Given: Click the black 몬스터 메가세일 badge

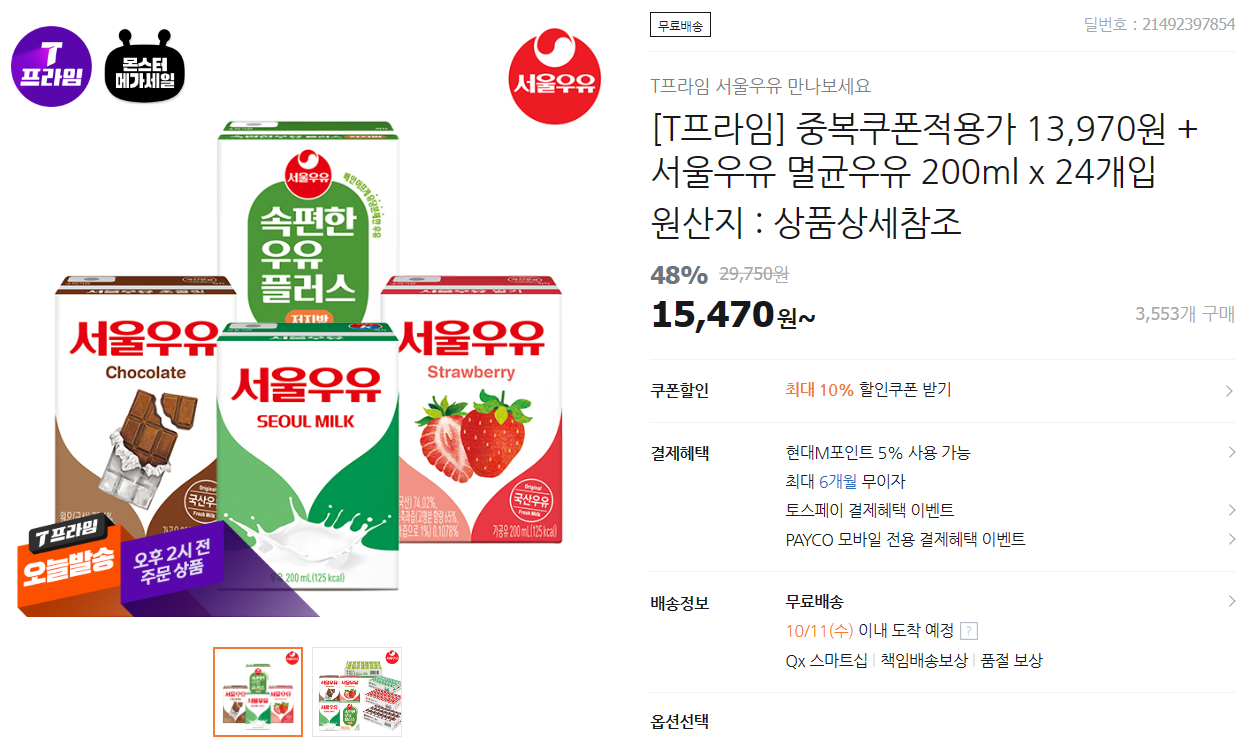Looking at the screenshot, I should [x=145, y=65].
